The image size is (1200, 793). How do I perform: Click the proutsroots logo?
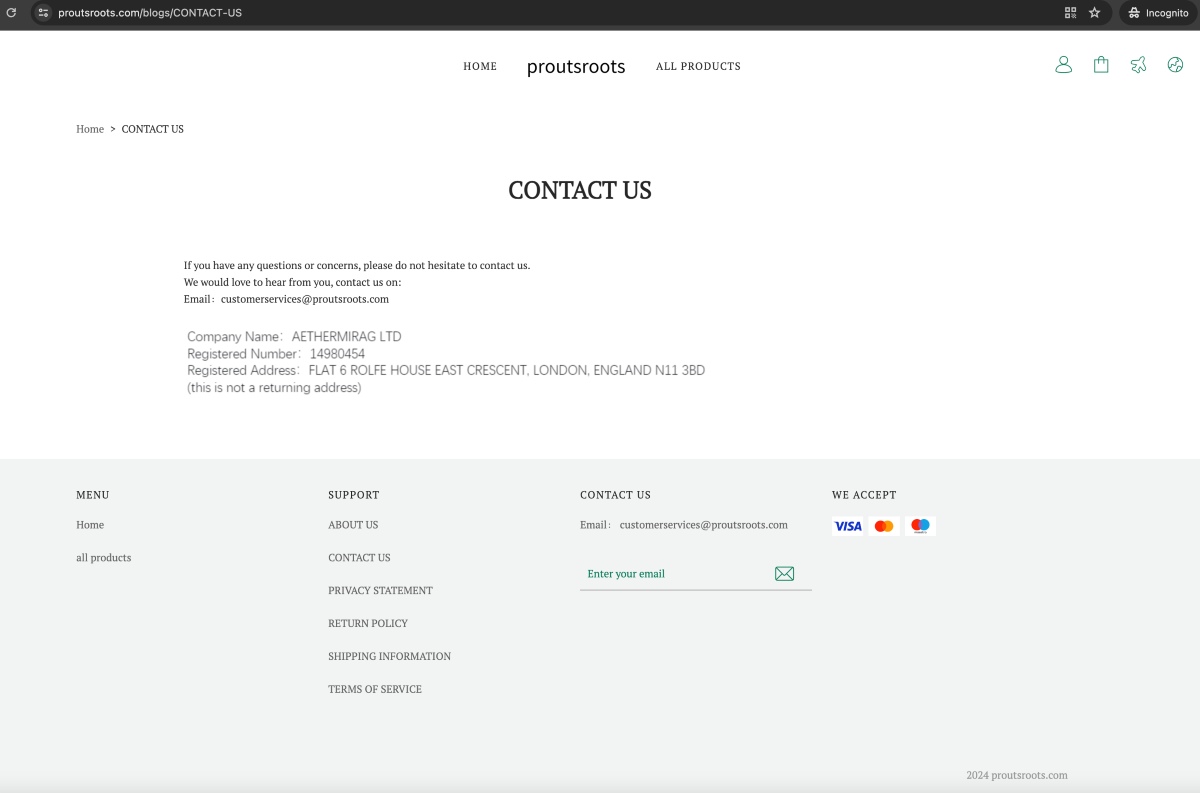click(576, 66)
